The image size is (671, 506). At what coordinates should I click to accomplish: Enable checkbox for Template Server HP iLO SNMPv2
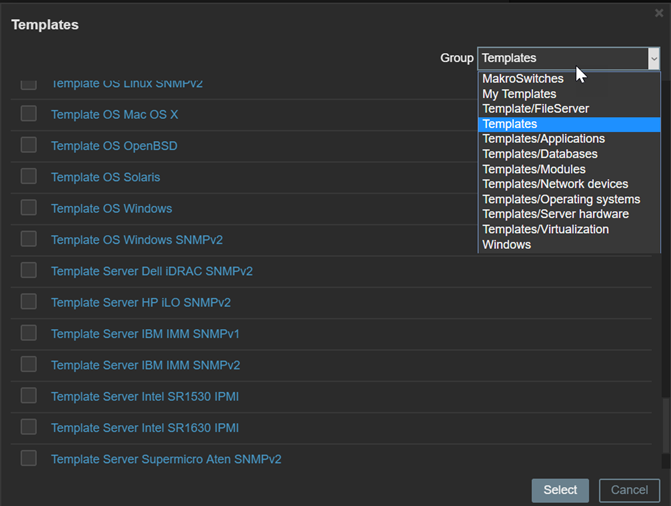point(29,302)
